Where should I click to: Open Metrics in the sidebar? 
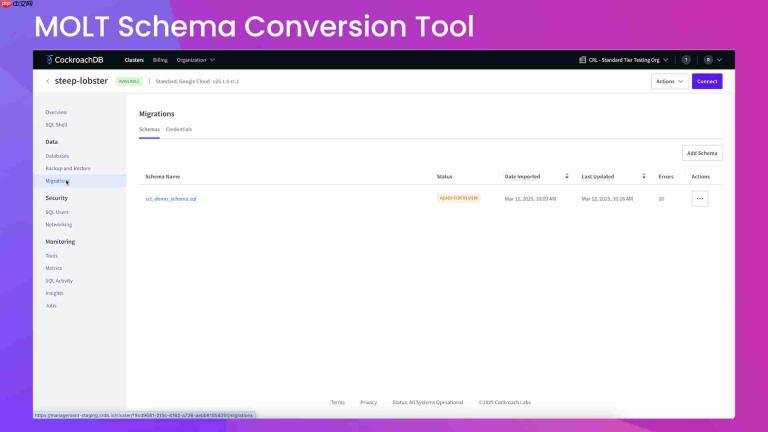click(54, 268)
